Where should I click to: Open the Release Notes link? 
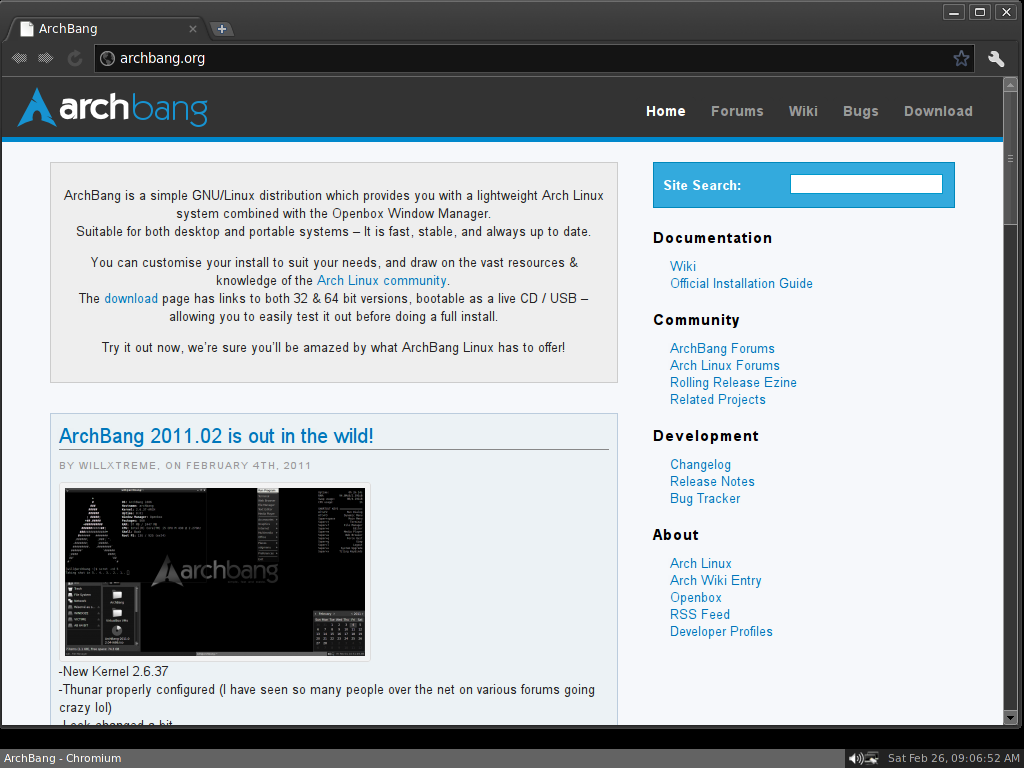pos(712,481)
